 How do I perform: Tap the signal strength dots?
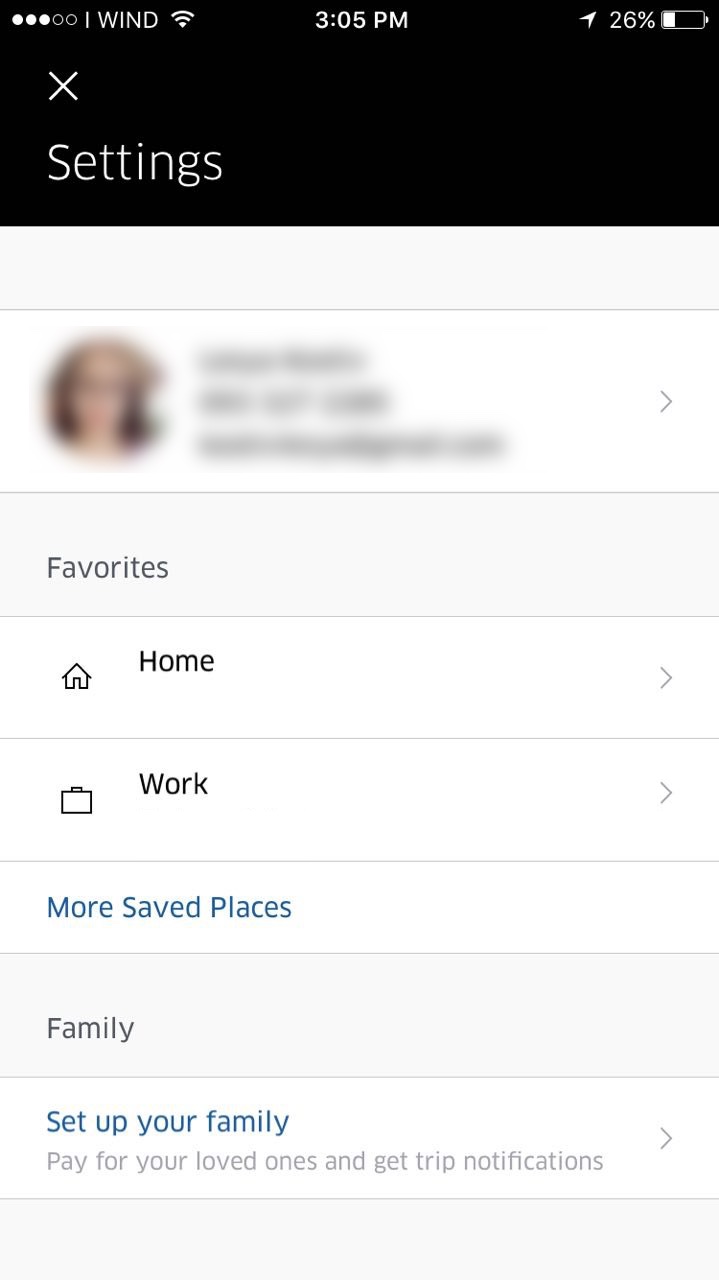coord(43,20)
